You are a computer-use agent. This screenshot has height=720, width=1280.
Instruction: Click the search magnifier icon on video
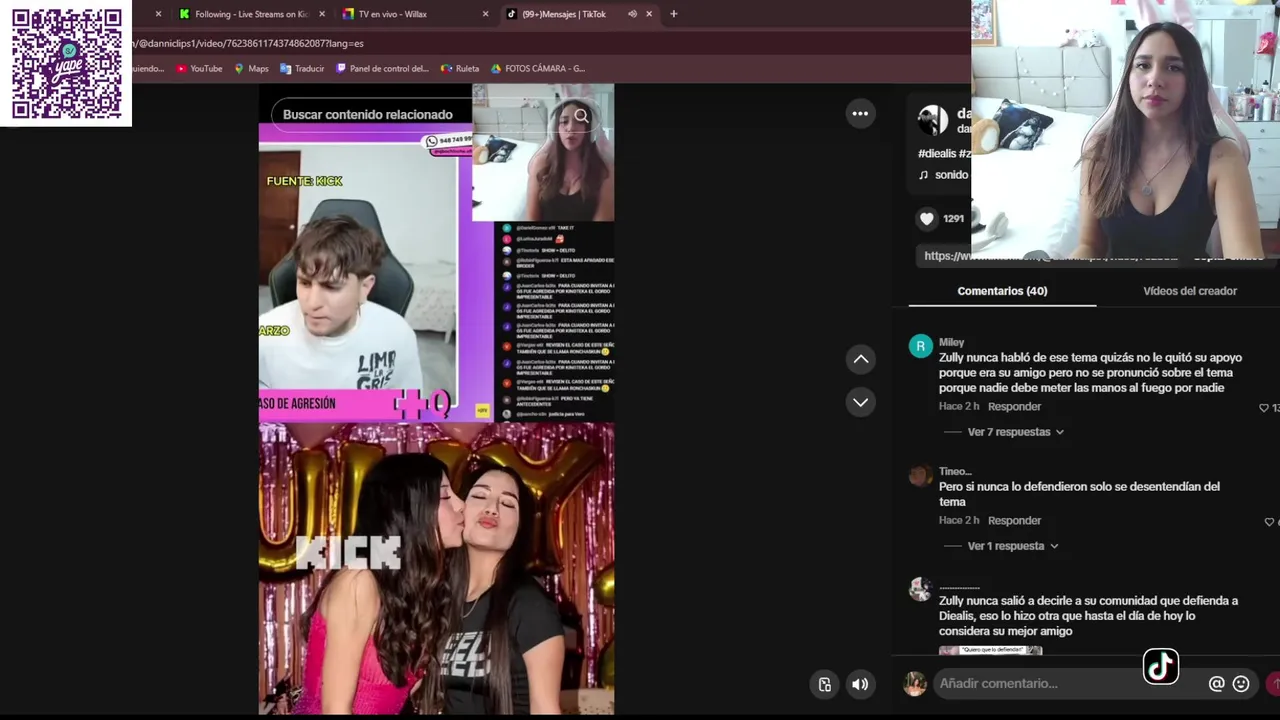tap(581, 115)
